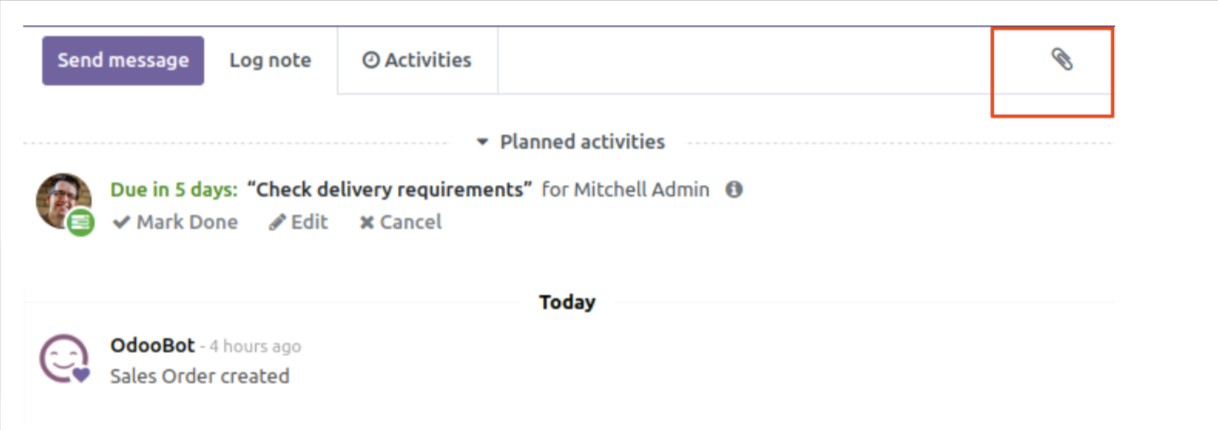Click the 4 hours ago timestamp

point(255,347)
